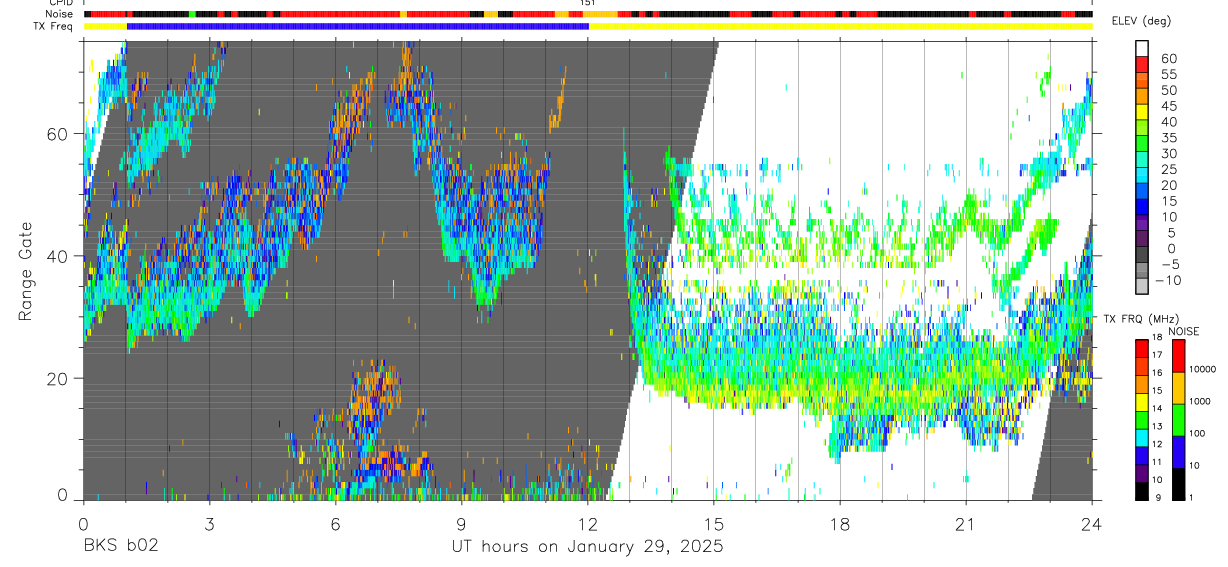The width and height of the screenshot is (1228, 567).
Task: Click the blue segment of NOISE colorbar
Action: tap(1178, 452)
